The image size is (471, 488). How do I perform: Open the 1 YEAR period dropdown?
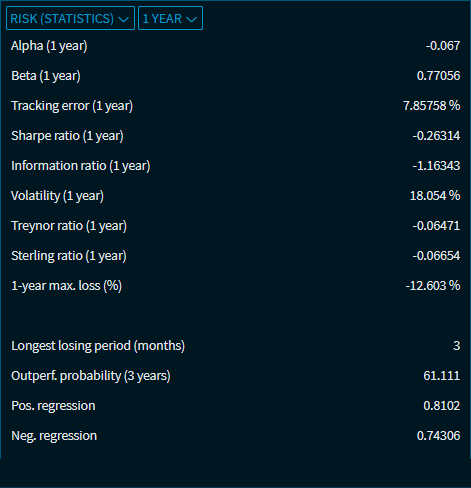click(170, 18)
